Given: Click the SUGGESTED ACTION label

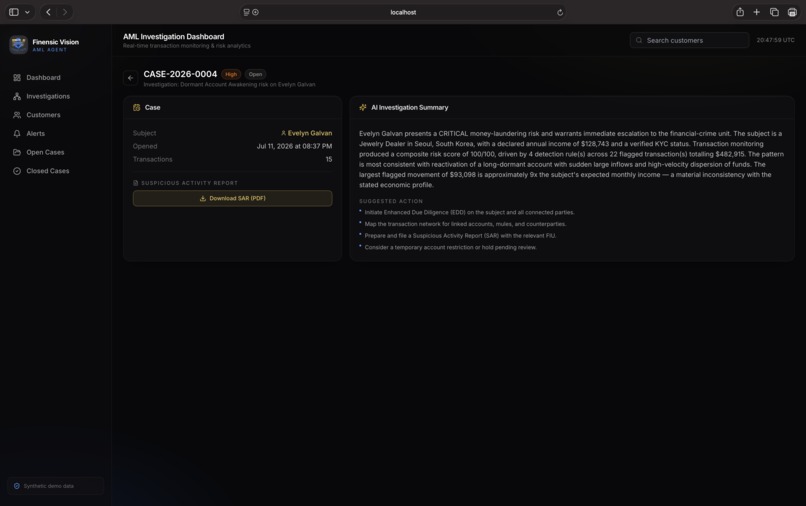Looking at the screenshot, I should click(391, 202).
